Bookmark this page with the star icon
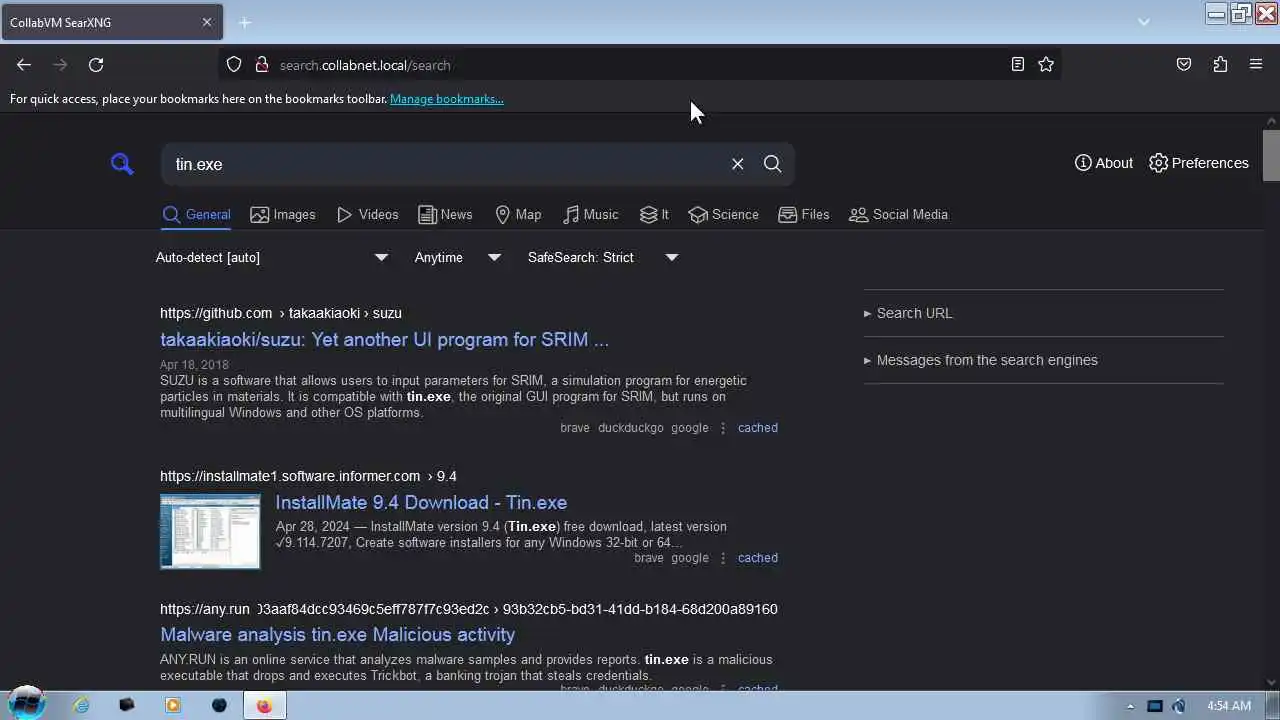 point(1046,65)
